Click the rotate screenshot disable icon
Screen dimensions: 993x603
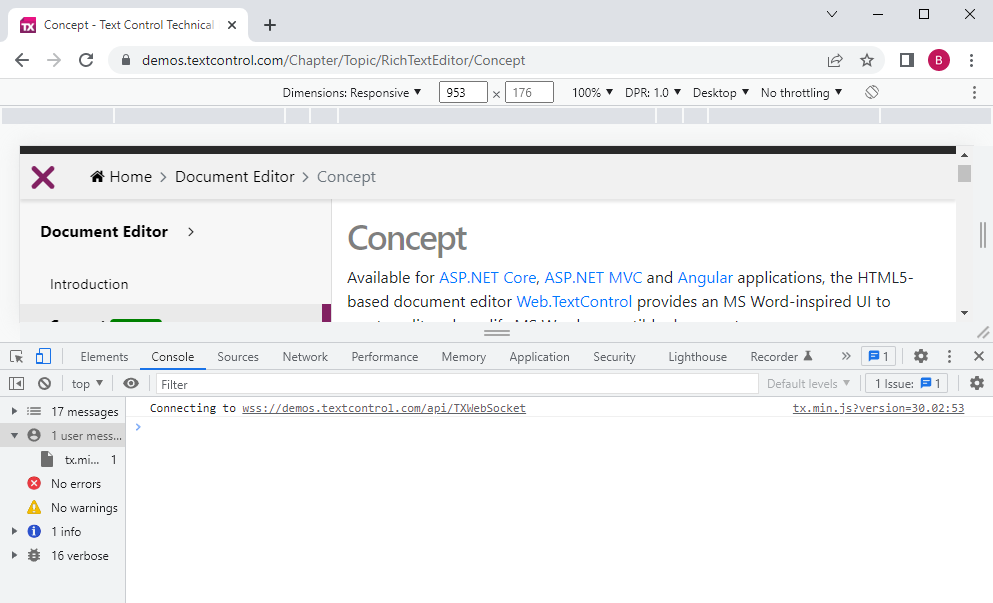click(871, 91)
